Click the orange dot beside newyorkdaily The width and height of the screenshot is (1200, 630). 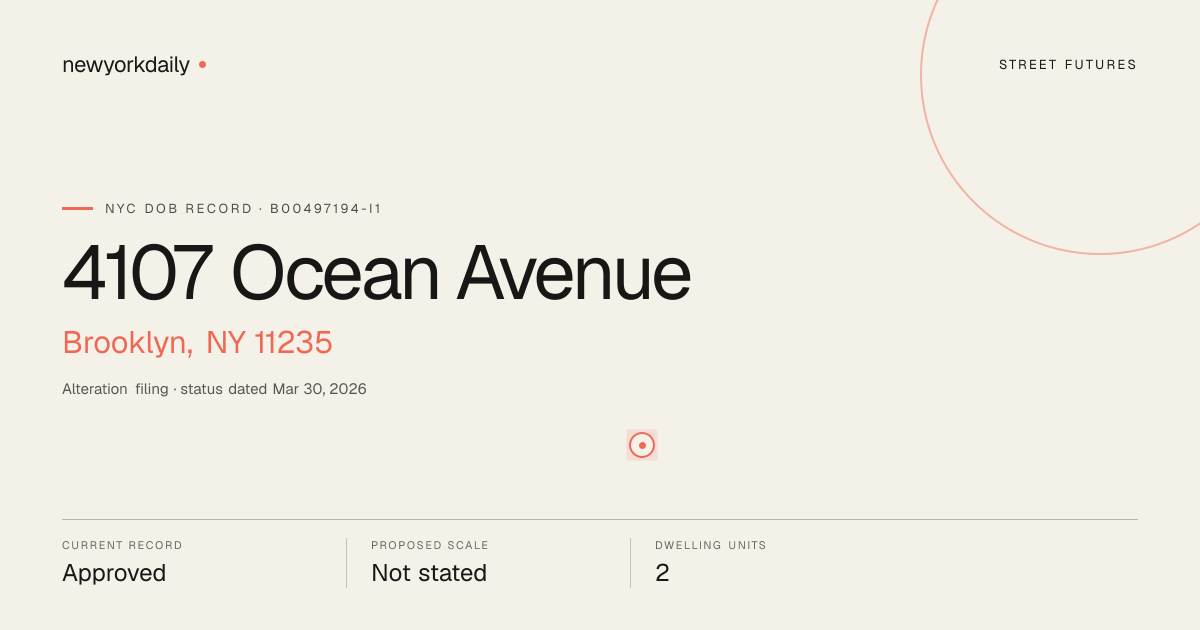[x=202, y=64]
